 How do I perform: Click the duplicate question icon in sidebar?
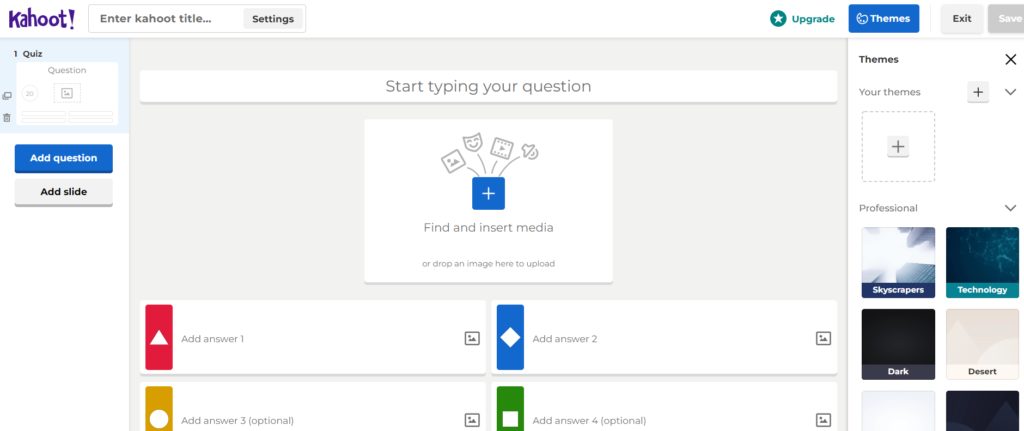(7, 96)
